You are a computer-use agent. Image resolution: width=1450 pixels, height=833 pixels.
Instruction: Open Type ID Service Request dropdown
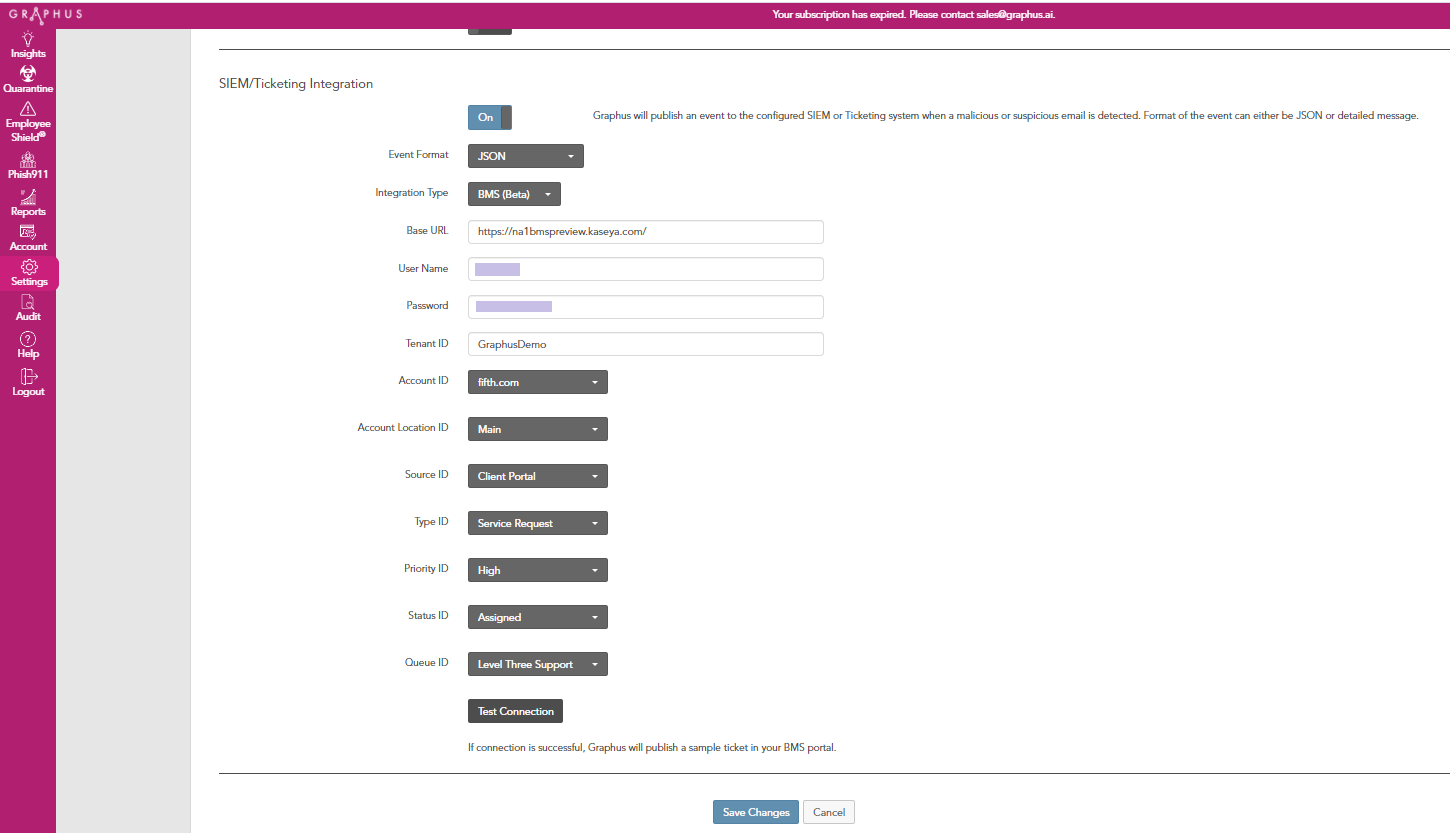[x=538, y=523]
